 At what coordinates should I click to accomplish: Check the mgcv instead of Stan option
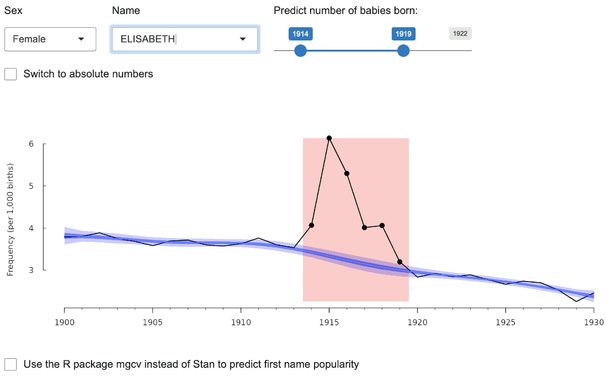[x=10, y=364]
